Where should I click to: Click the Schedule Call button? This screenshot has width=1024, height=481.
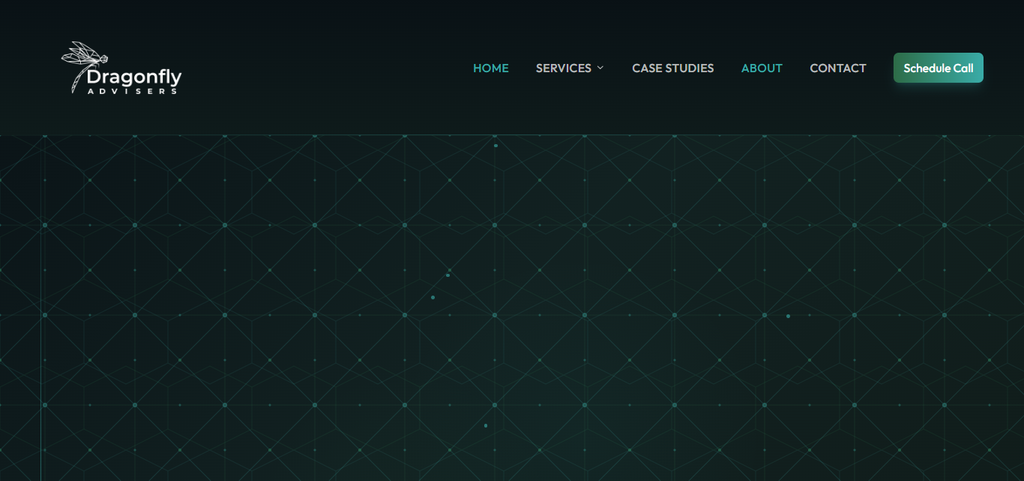938,68
